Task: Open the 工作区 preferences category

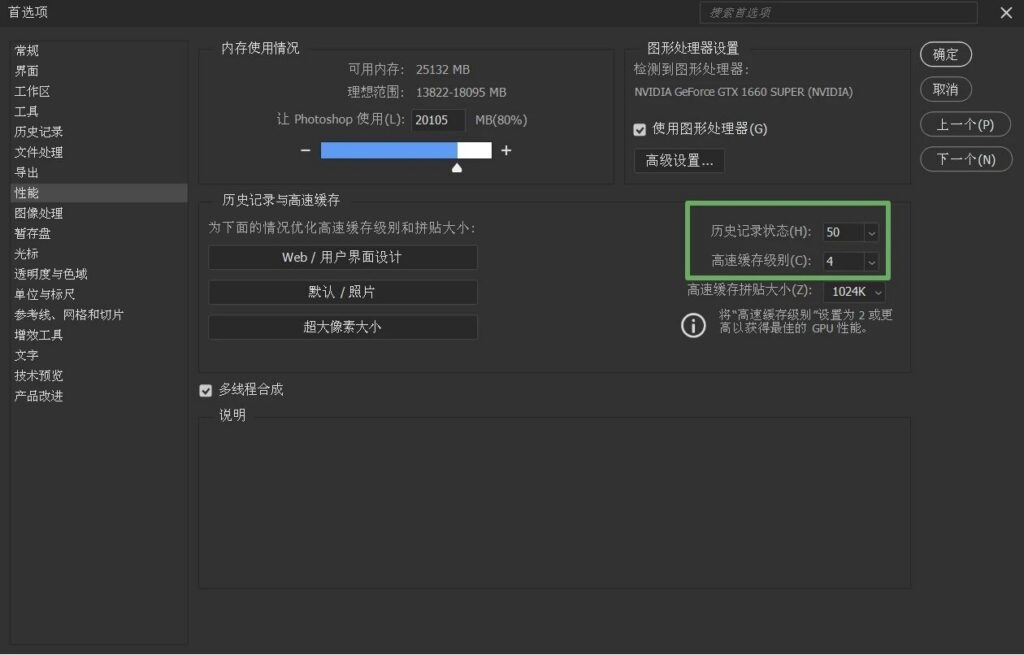Action: click(33, 91)
